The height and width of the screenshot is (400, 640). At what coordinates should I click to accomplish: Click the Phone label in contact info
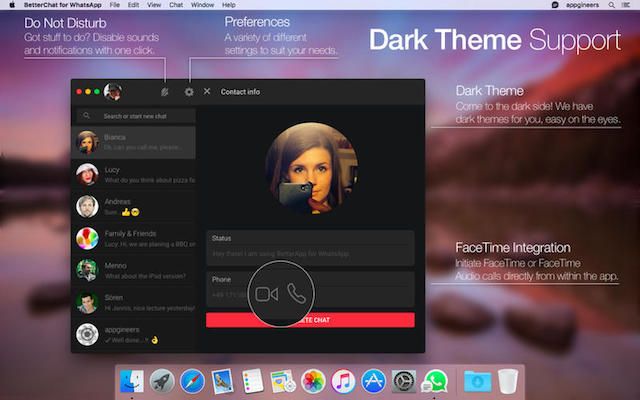pos(221,280)
